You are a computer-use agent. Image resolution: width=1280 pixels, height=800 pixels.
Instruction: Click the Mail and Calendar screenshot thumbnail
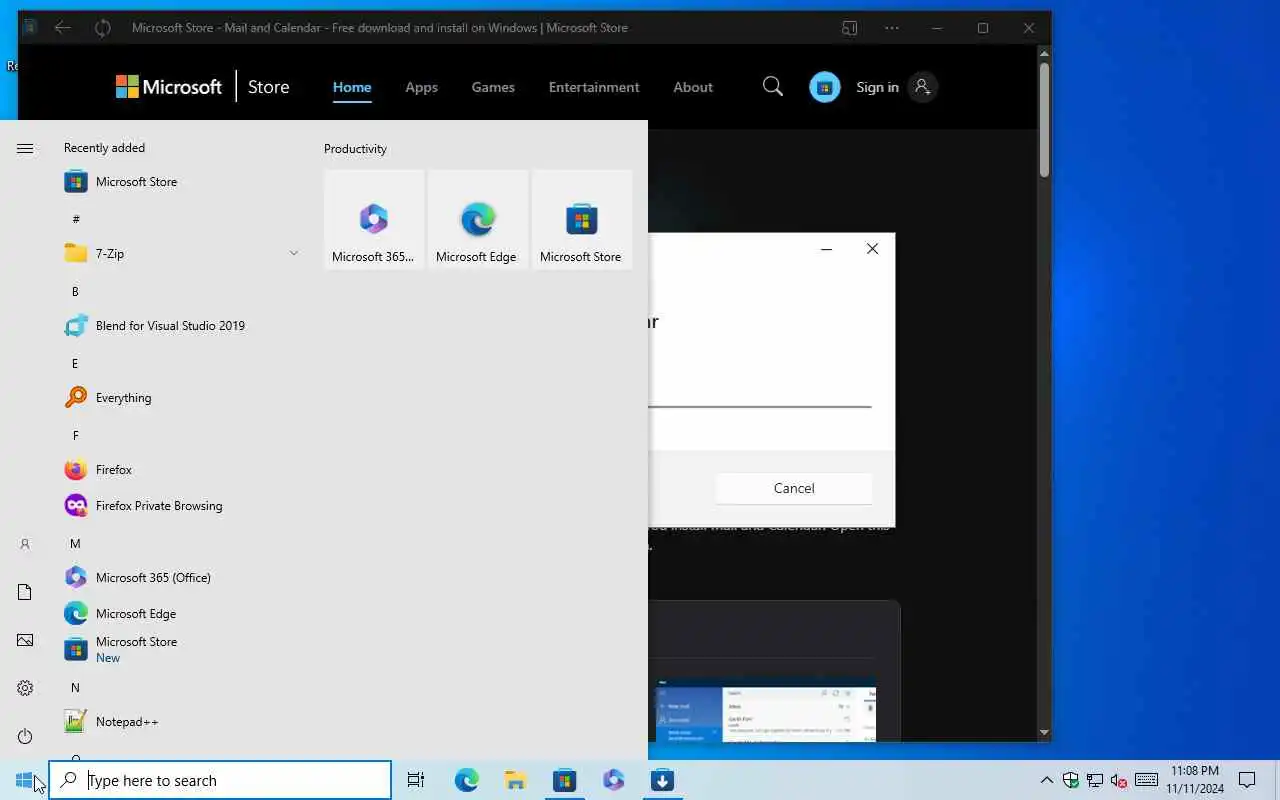[766, 712]
